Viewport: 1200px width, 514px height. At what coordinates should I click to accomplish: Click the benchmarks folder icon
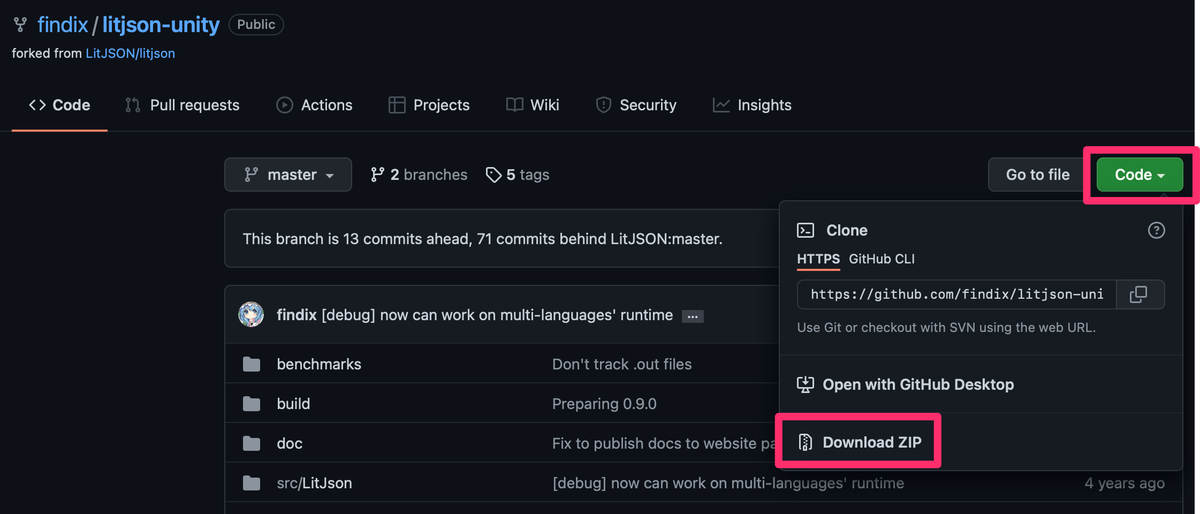tap(251, 364)
